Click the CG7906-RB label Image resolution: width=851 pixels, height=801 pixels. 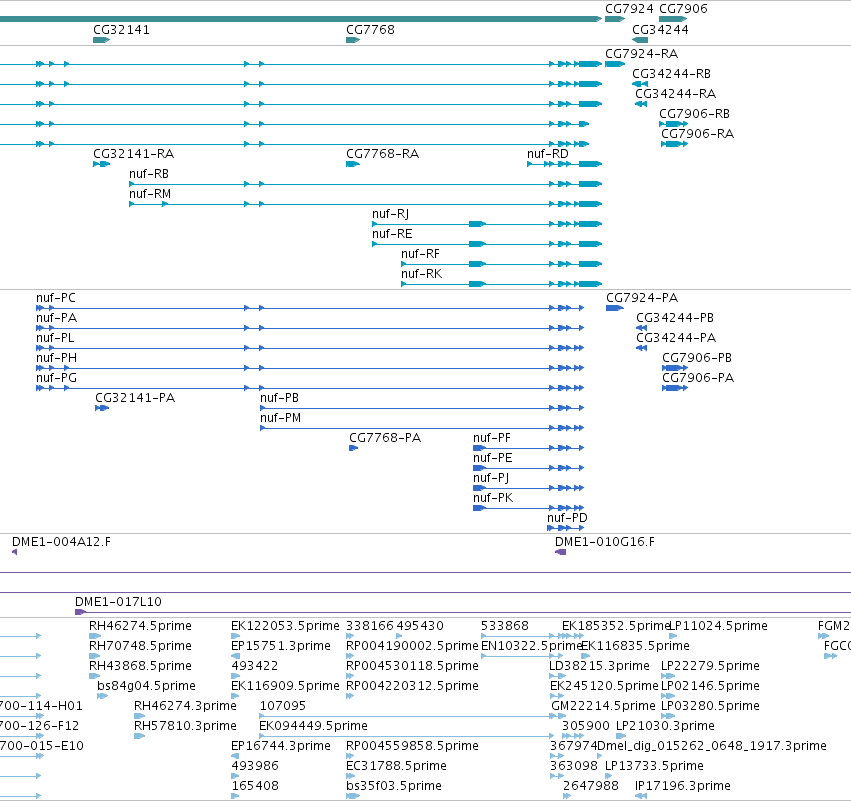695,114
